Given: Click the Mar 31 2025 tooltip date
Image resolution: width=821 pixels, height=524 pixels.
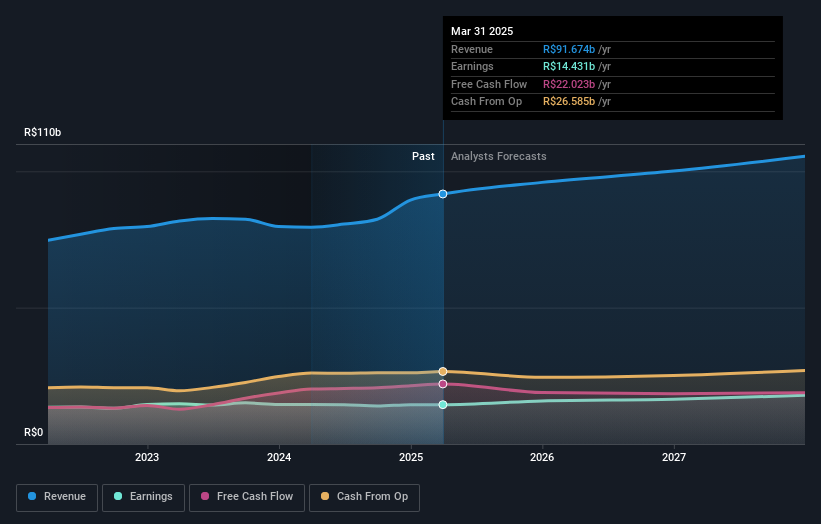Looking at the screenshot, I should click(x=482, y=31).
